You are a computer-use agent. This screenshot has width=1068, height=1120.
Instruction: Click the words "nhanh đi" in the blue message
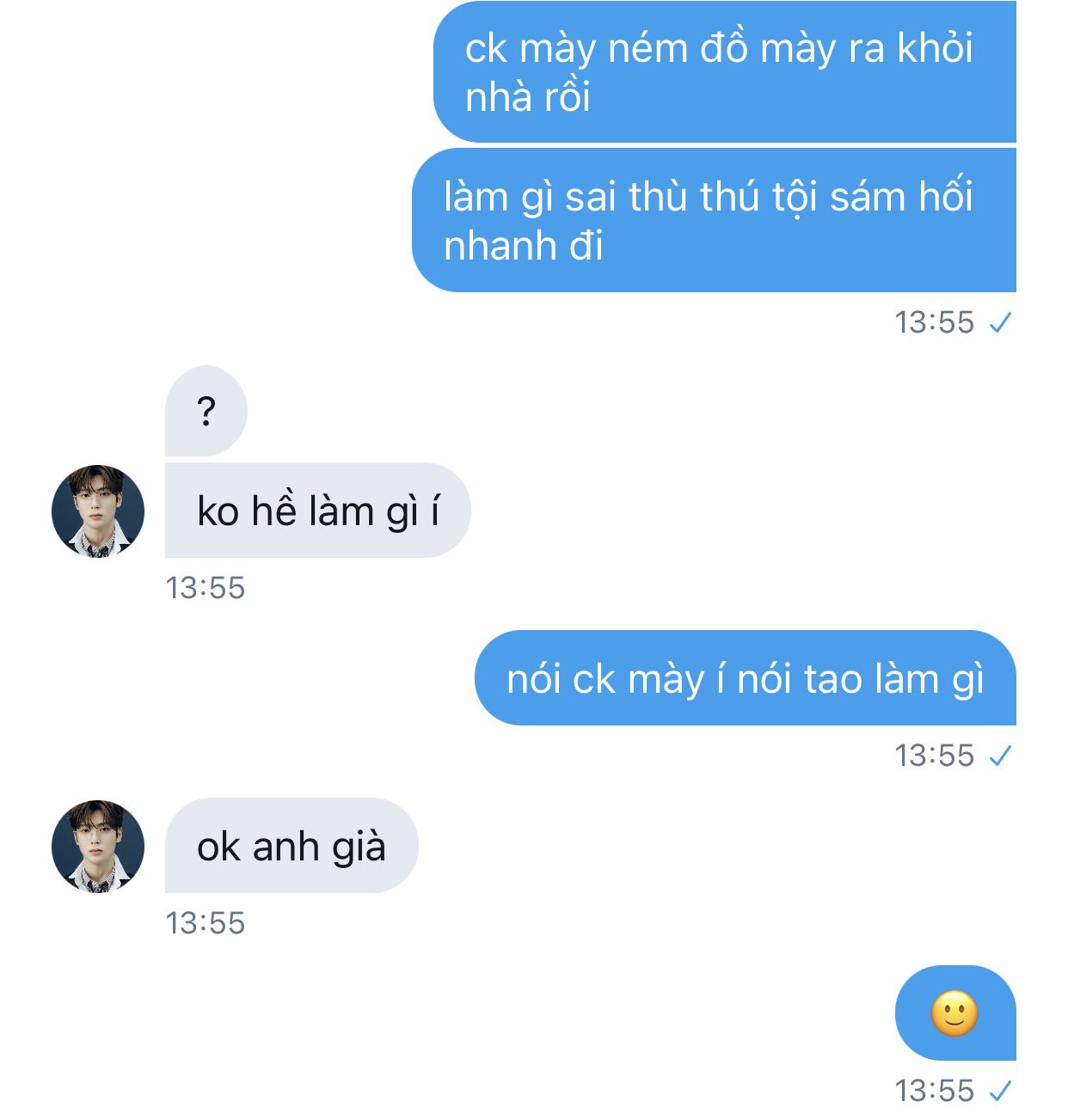pos(523,247)
